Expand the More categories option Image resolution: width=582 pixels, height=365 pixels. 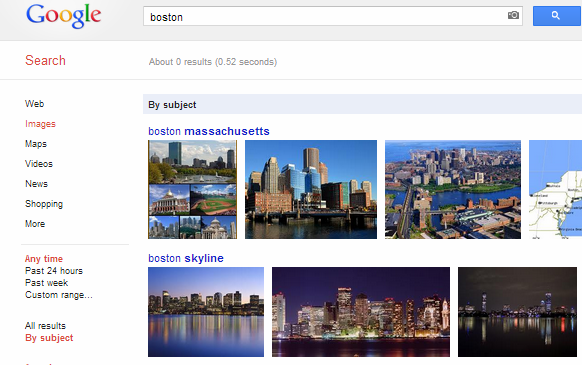click(35, 224)
